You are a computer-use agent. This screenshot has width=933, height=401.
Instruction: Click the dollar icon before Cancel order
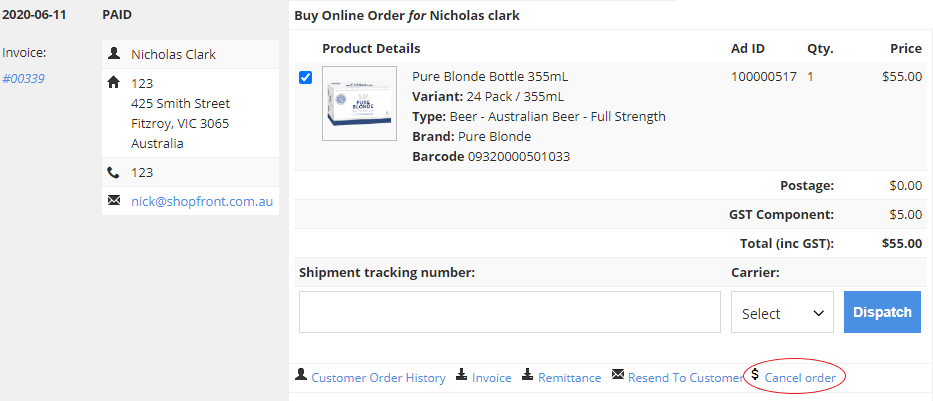(755, 374)
